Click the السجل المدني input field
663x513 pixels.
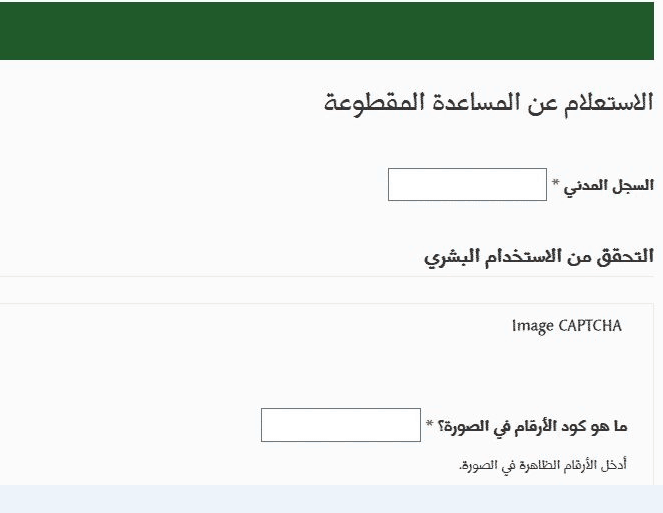point(467,184)
